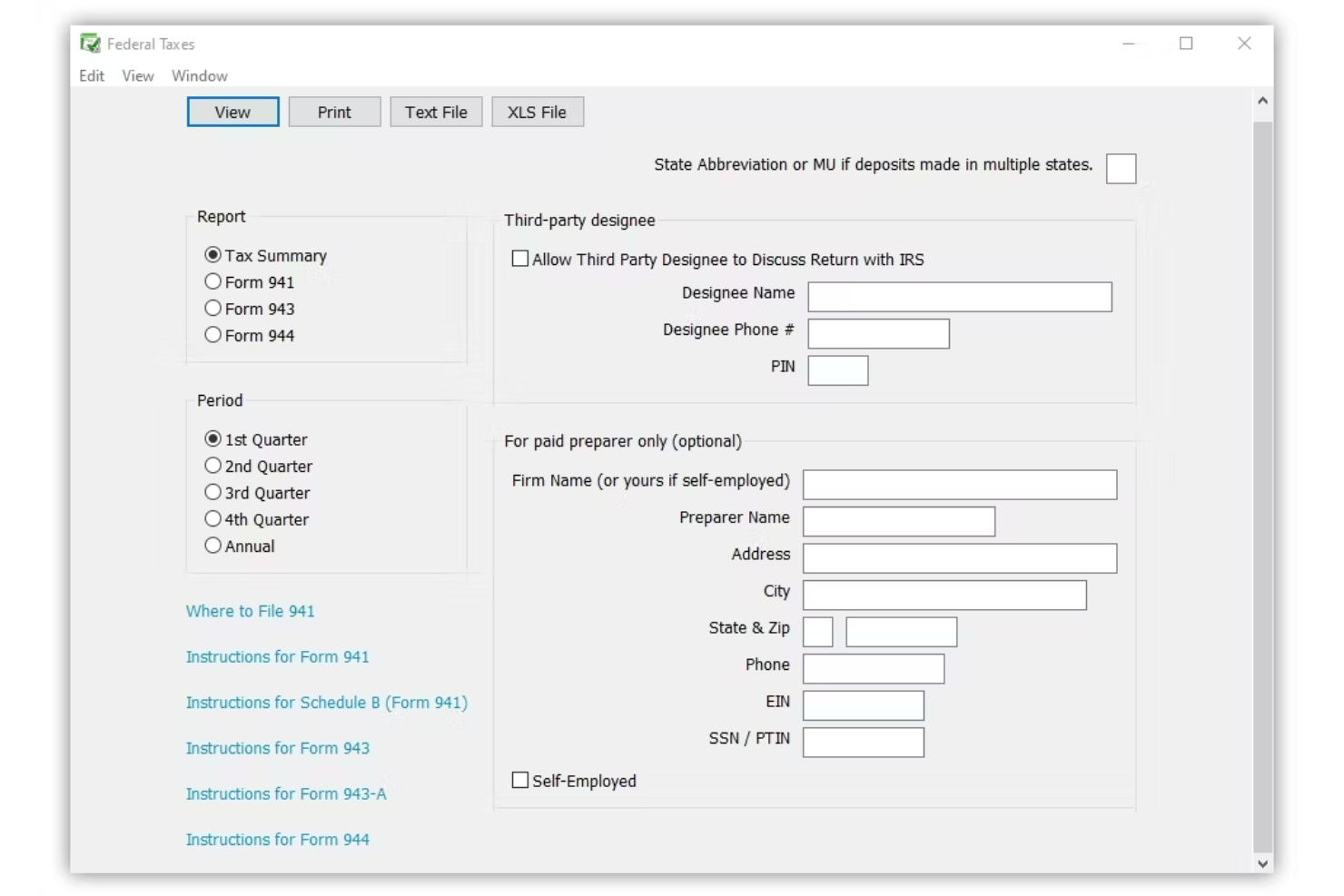Open the Edit menu

(91, 76)
